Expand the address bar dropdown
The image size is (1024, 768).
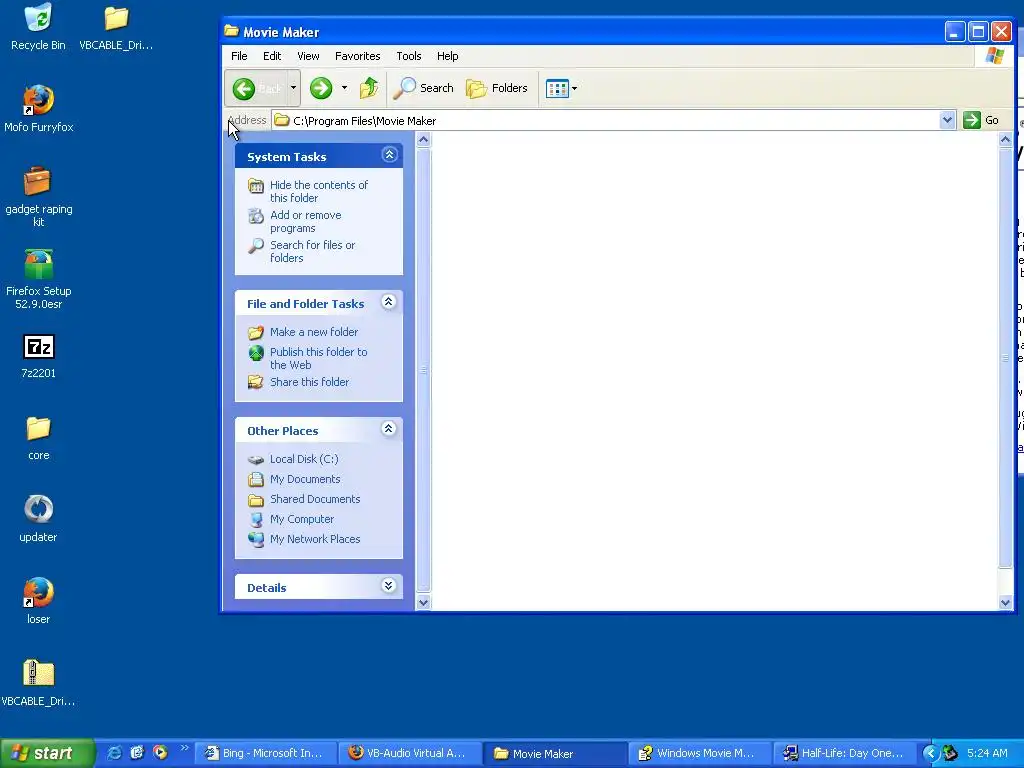[x=947, y=120]
